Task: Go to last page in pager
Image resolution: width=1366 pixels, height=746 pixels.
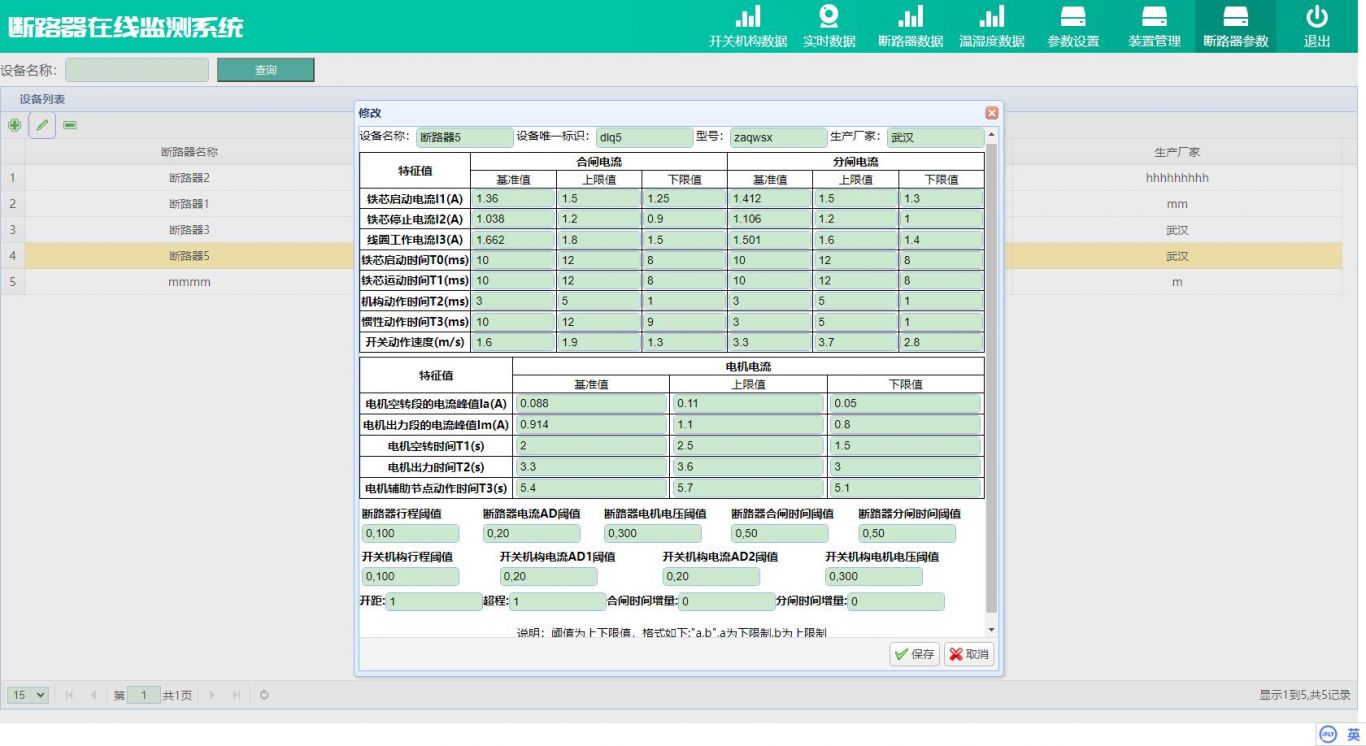Action: (237, 695)
